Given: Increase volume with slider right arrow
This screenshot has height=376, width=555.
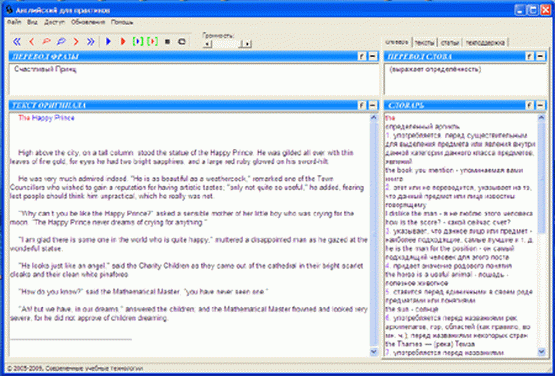Looking at the screenshot, I should [247, 44].
